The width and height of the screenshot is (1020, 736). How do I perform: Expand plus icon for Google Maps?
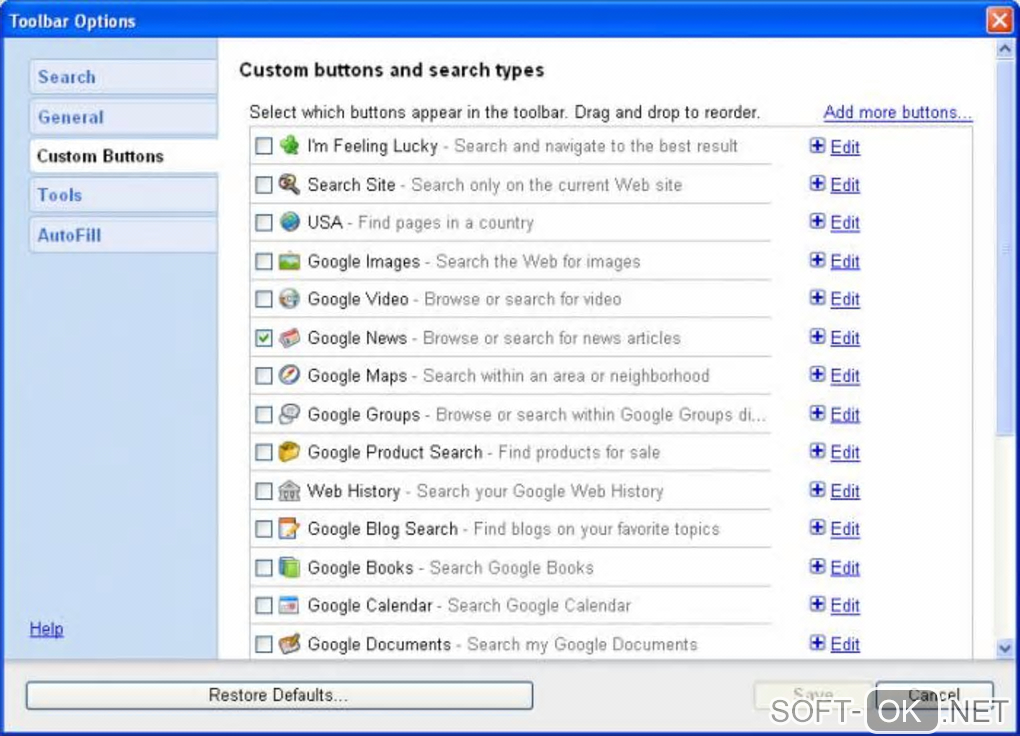pyautogui.click(x=818, y=374)
